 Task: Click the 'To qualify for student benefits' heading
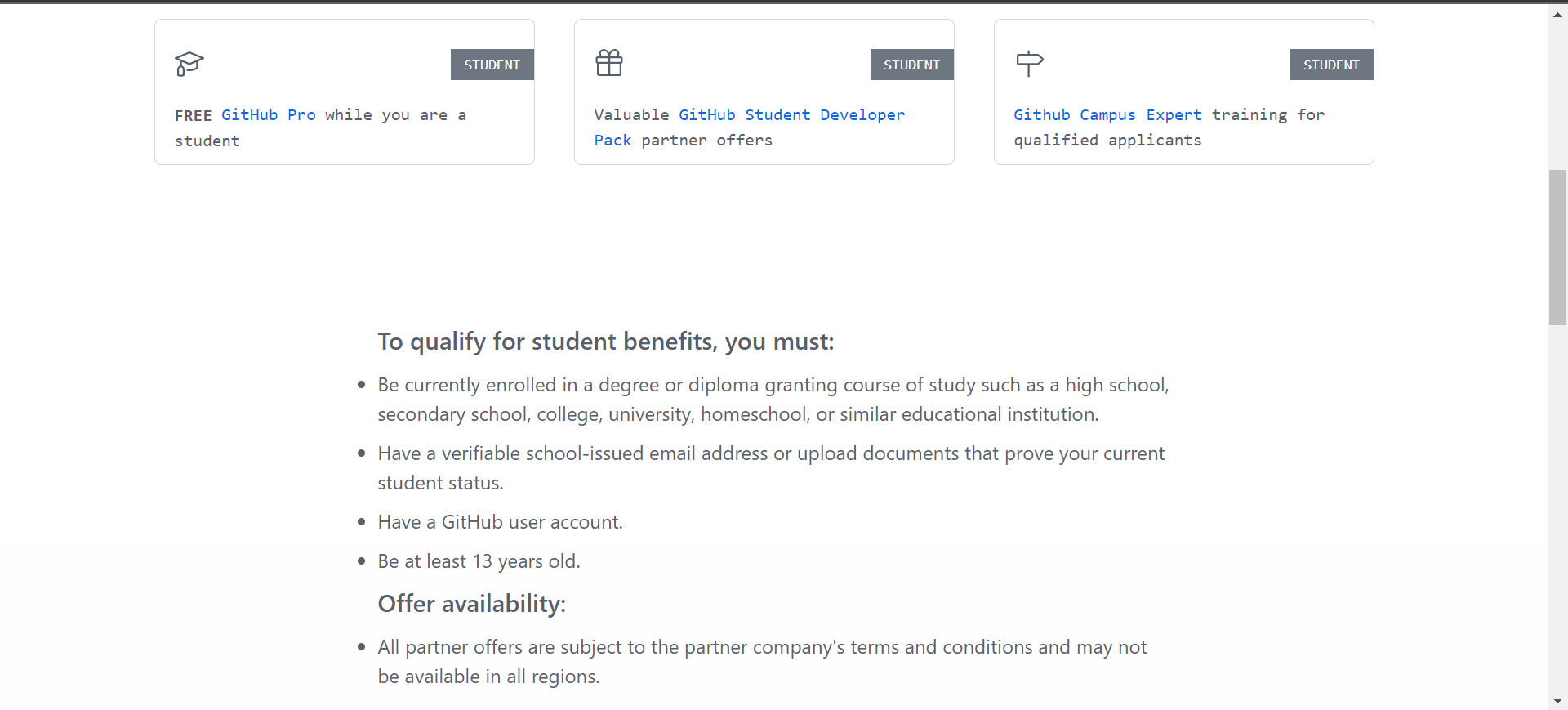[x=605, y=342]
